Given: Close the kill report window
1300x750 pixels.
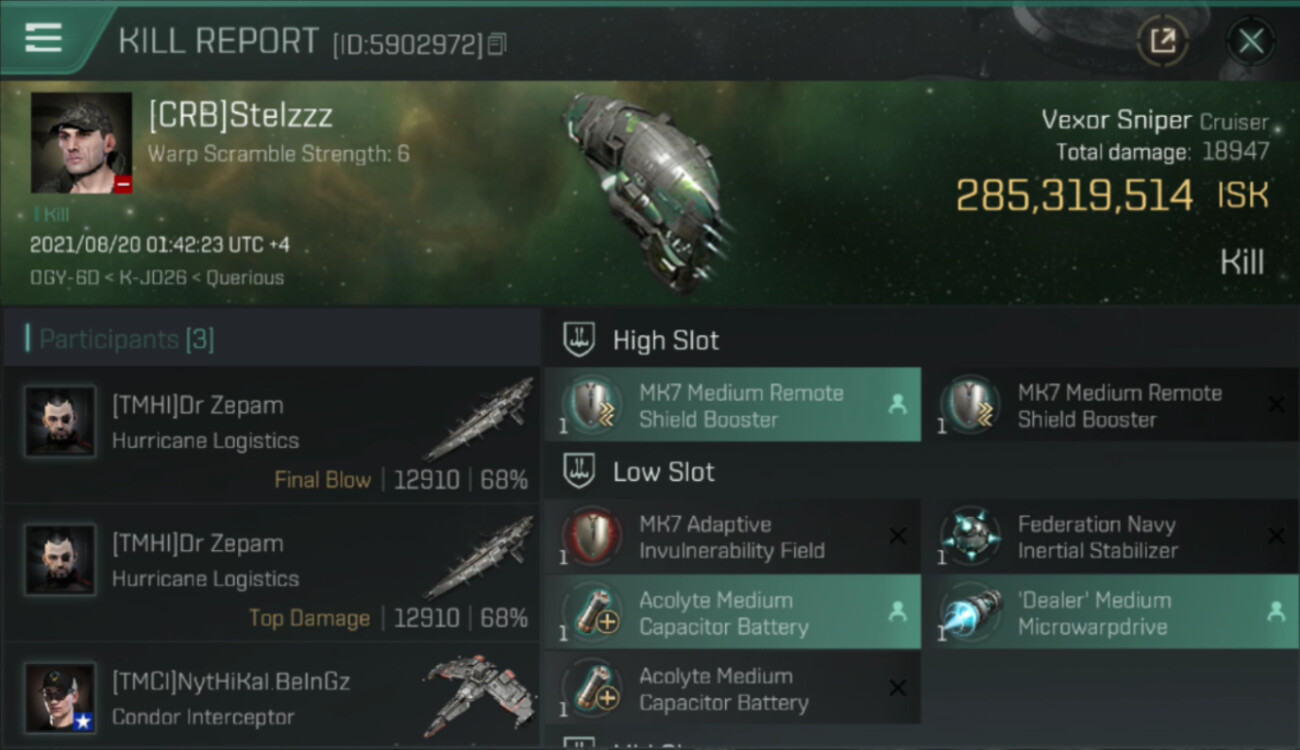Looking at the screenshot, I should 1251,41.
